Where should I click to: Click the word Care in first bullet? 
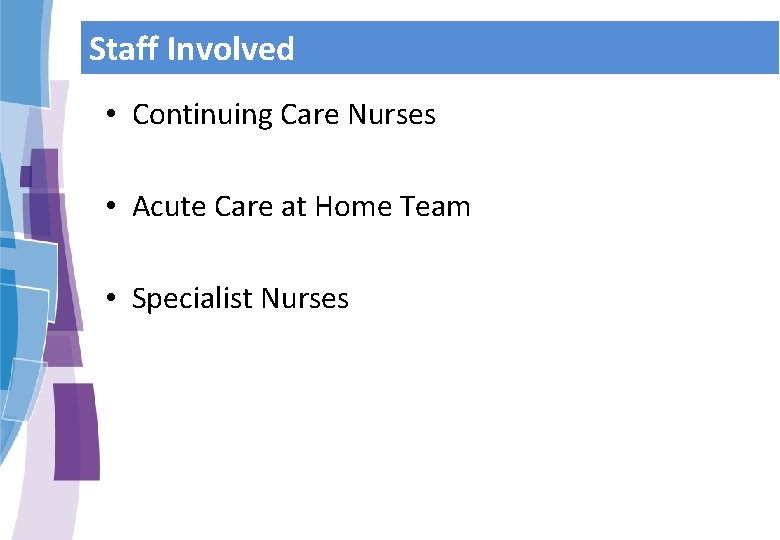310,115
